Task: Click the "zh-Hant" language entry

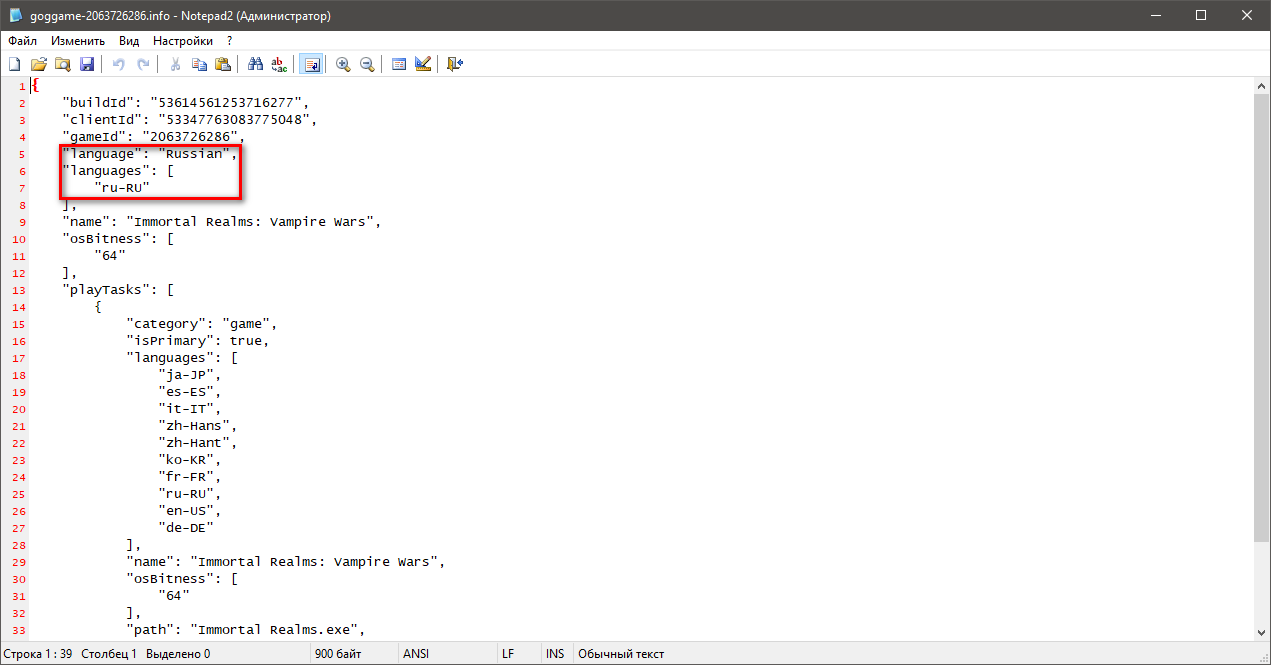Action: pyautogui.click(x=195, y=442)
